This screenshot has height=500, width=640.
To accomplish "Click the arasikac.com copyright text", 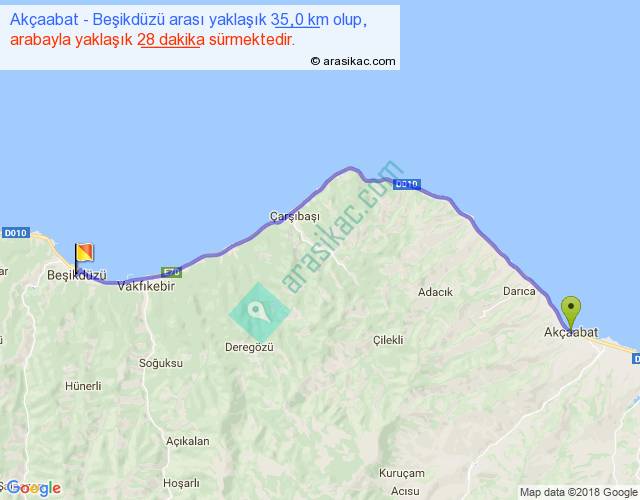I will [x=353, y=61].
